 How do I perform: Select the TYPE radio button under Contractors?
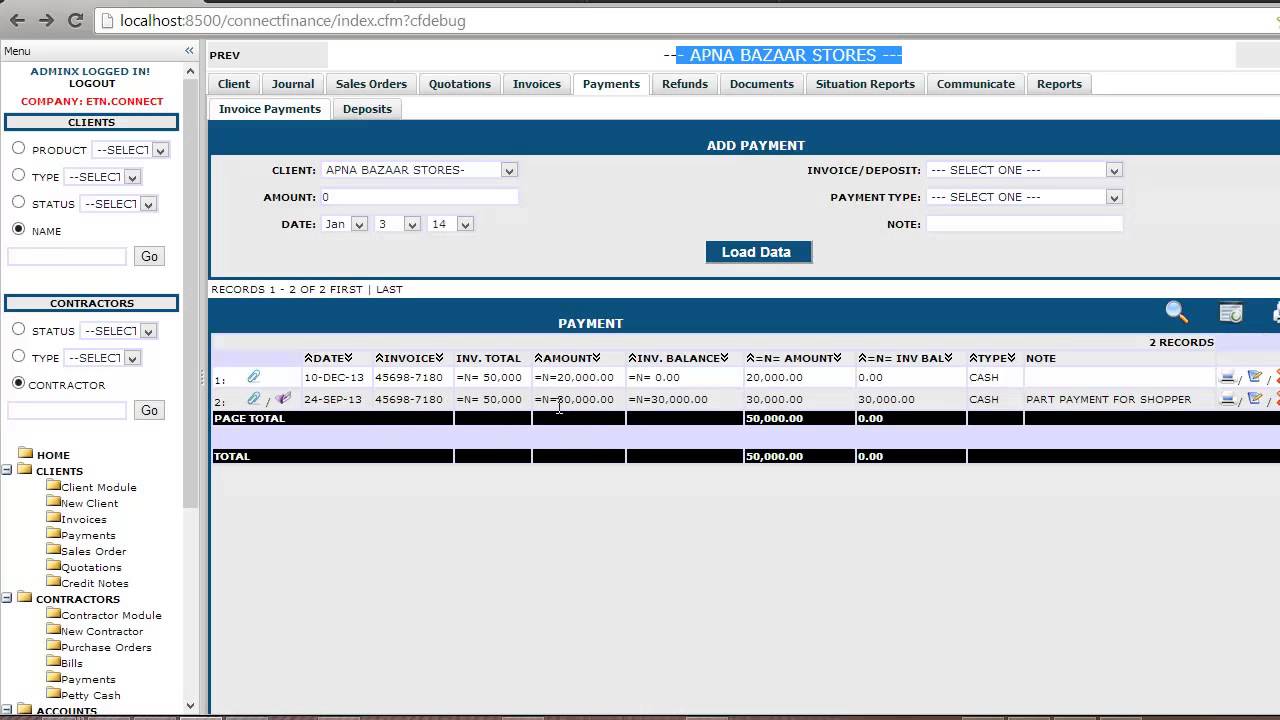click(18, 356)
